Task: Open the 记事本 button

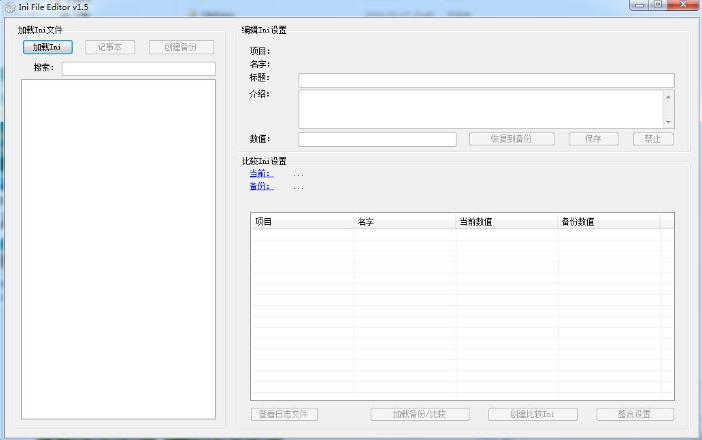Action: 110,47
